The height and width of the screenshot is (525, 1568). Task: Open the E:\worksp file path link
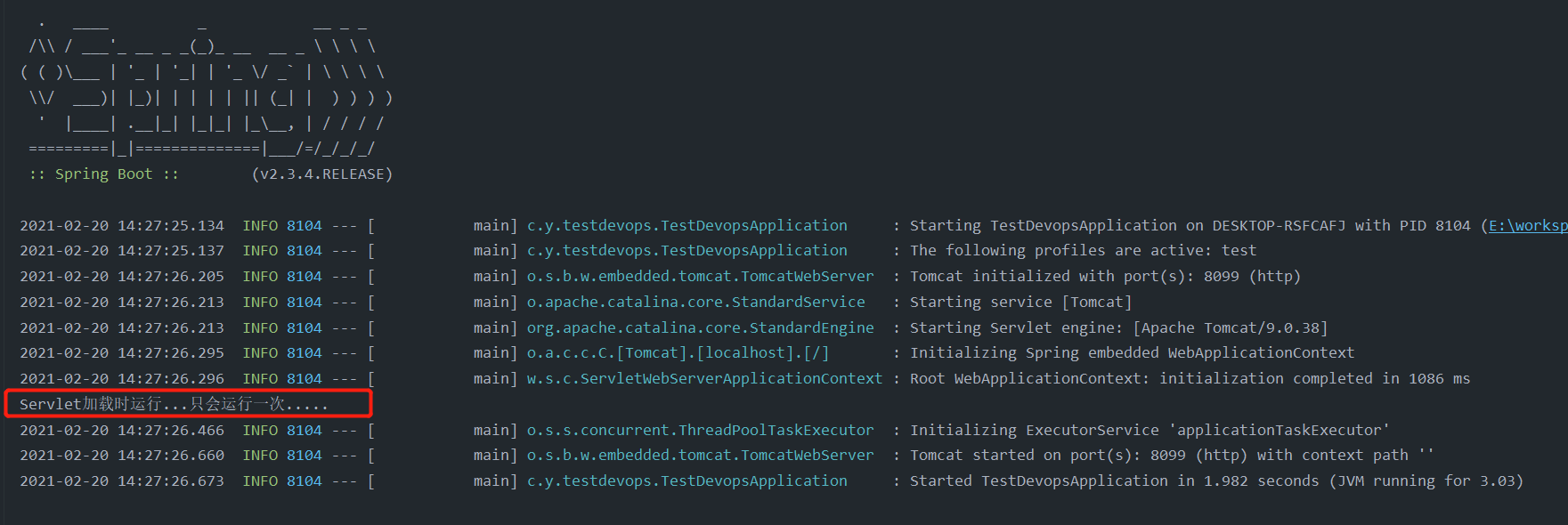tap(1528, 226)
